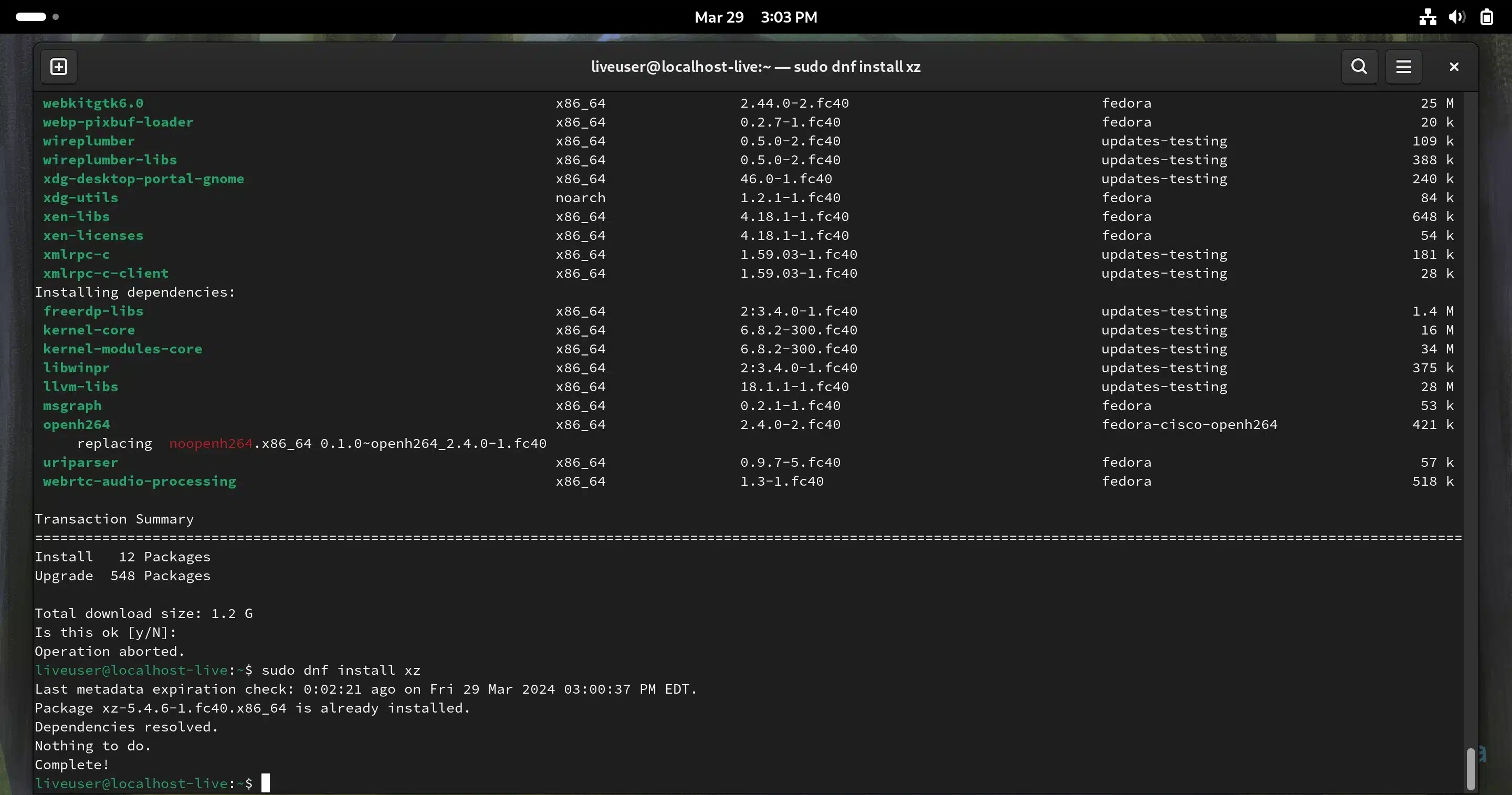Click the Transaction Summary heading line

click(114, 519)
